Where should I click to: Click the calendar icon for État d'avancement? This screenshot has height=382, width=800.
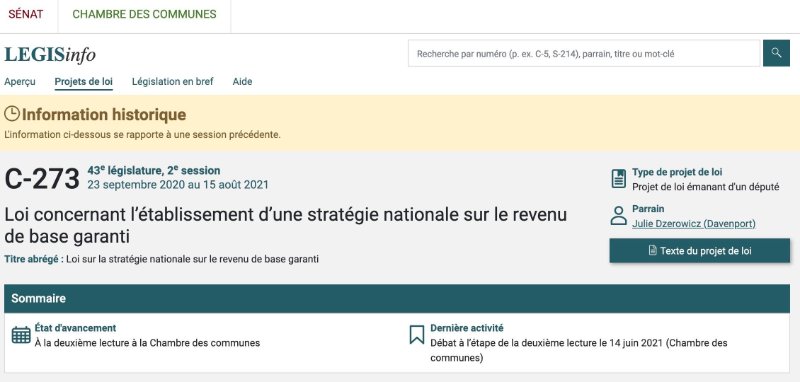tap(21, 335)
